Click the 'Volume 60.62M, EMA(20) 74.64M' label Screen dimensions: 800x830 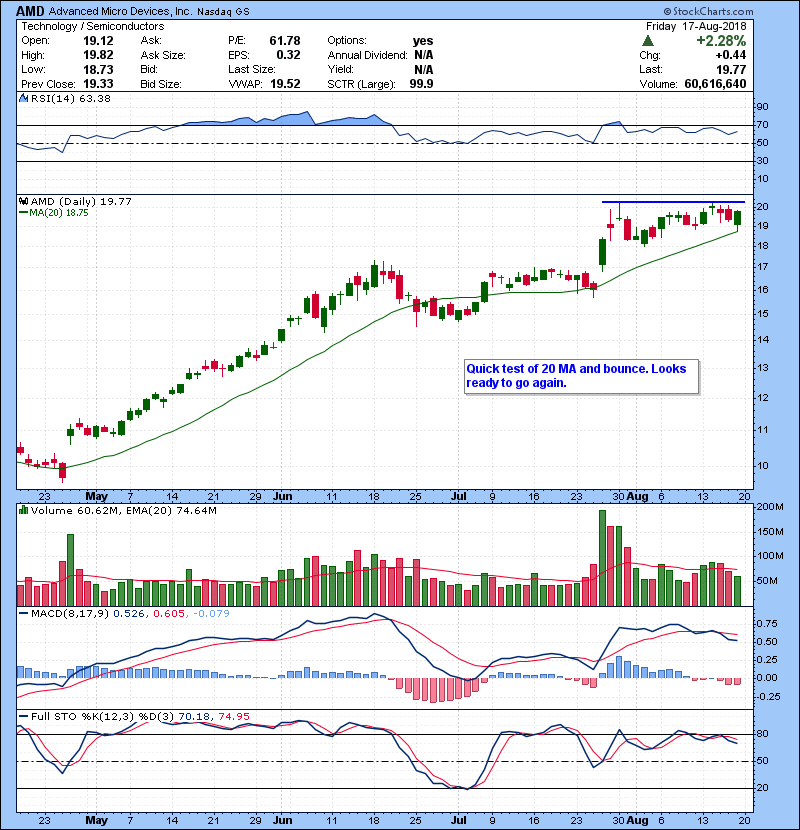[124, 510]
